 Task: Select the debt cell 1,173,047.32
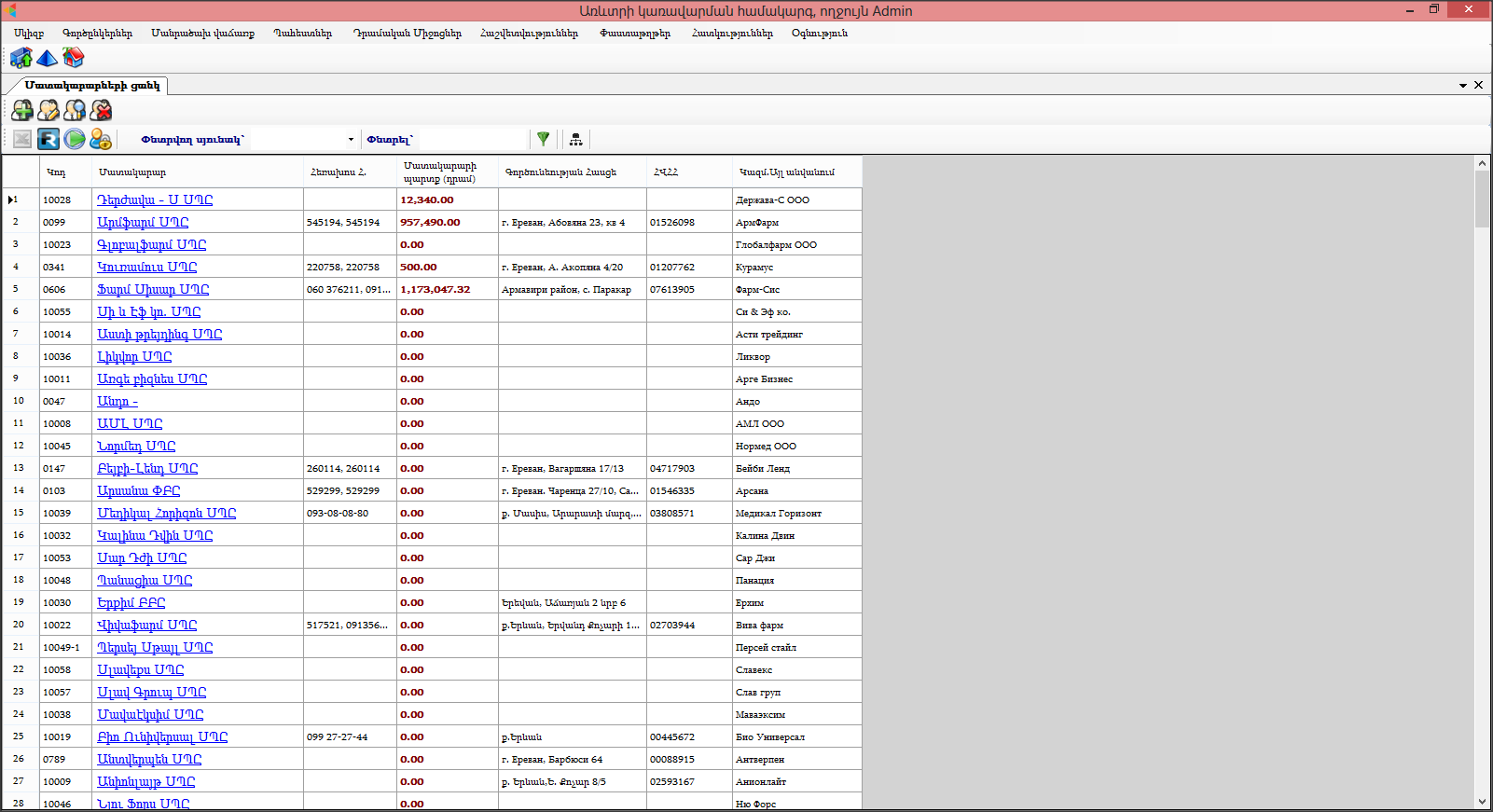[x=448, y=289]
